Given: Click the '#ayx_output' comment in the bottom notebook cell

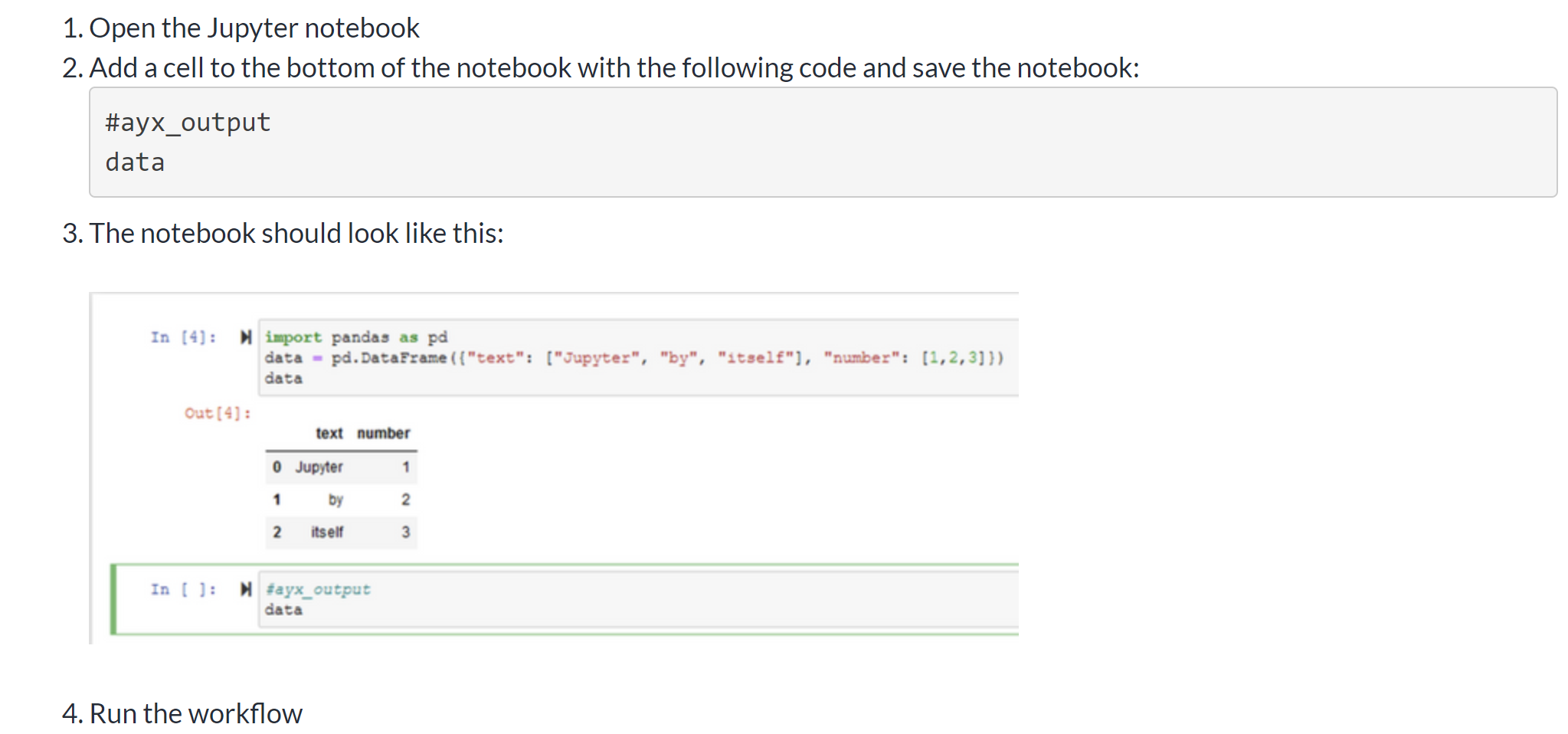Looking at the screenshot, I should click(318, 589).
